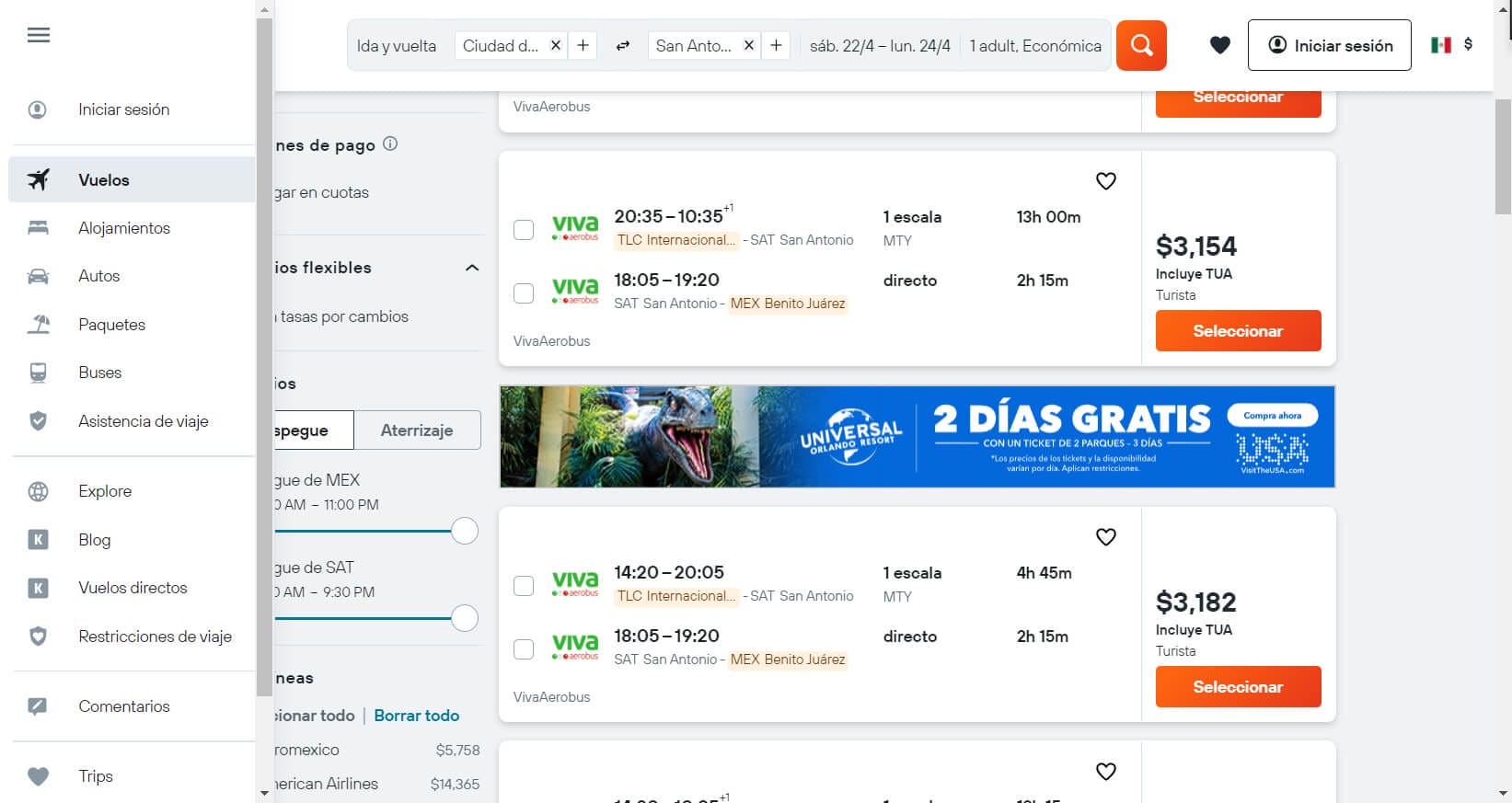Click the MEX departure time slider handle
The height and width of the screenshot is (803, 1512).
point(465,531)
